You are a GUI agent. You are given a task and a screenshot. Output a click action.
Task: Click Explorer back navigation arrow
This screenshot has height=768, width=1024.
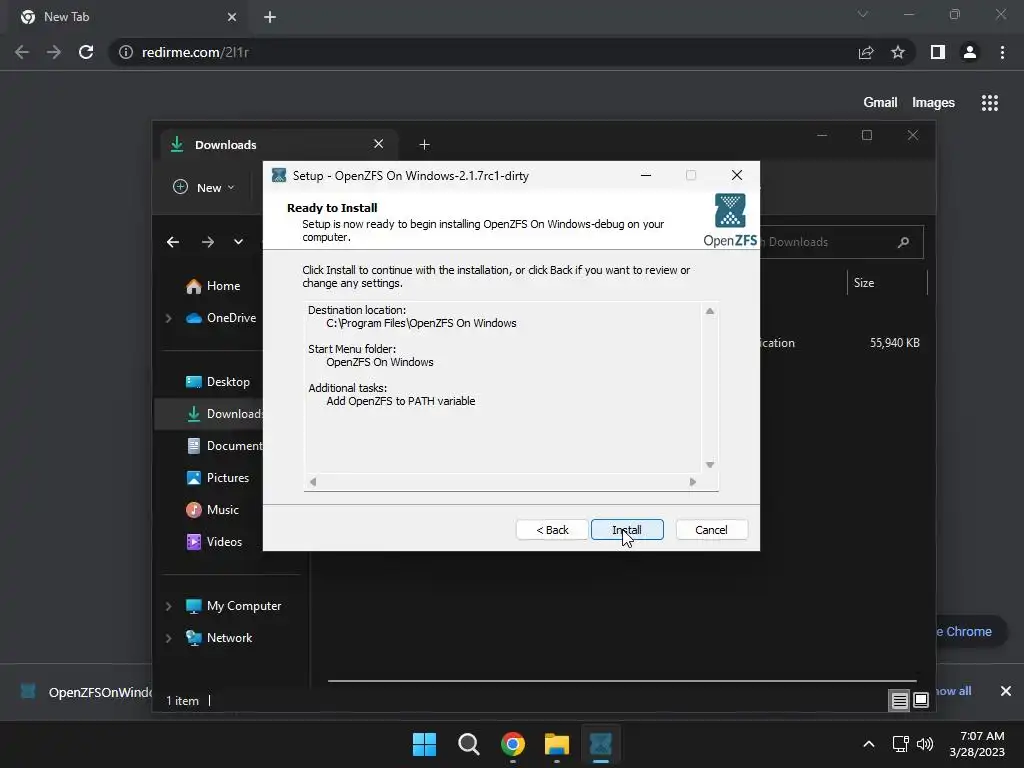coord(173,242)
